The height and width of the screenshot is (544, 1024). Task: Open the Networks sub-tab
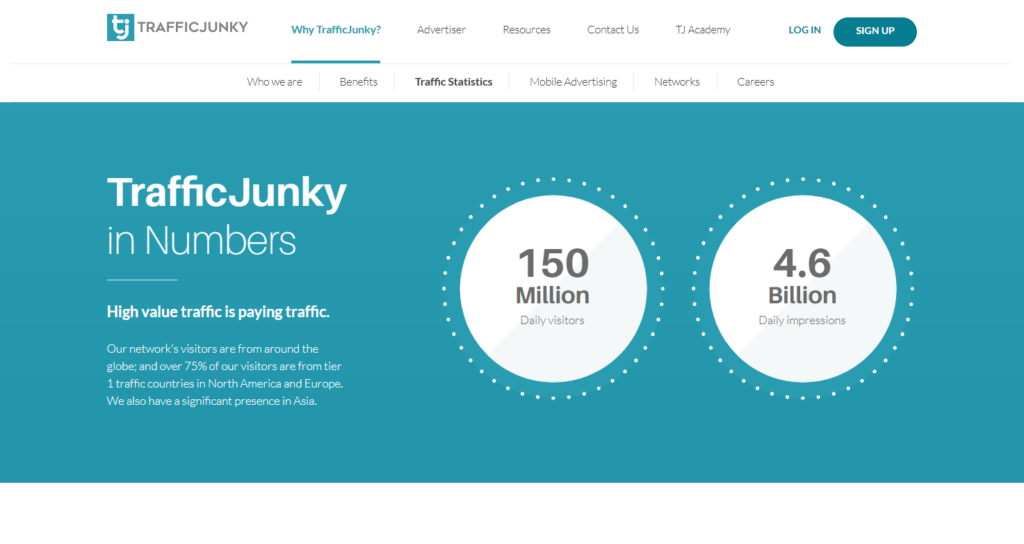click(677, 82)
